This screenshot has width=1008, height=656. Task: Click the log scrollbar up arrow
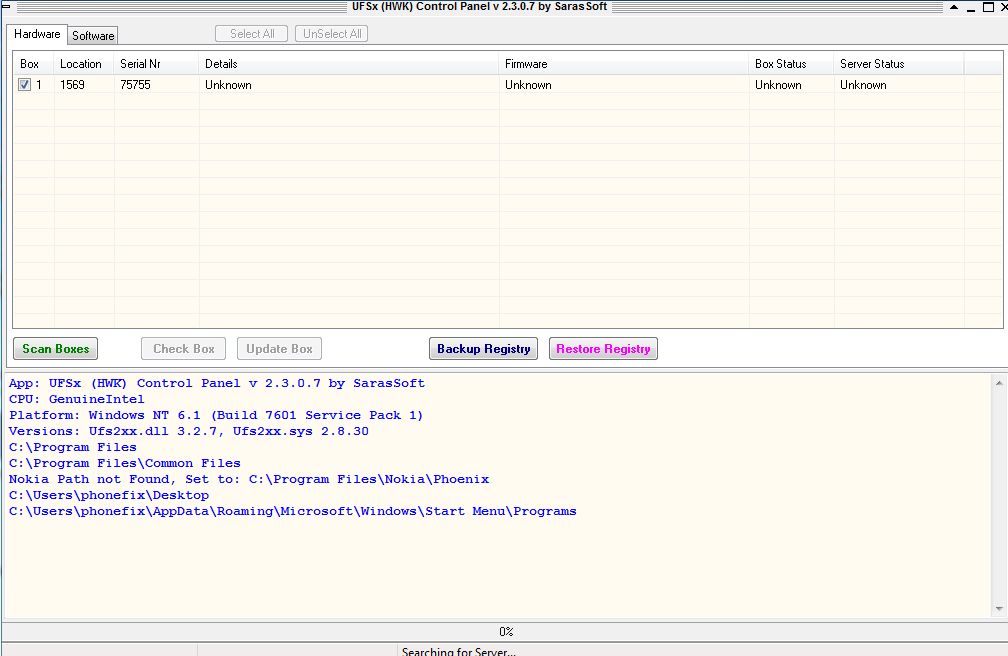(999, 383)
